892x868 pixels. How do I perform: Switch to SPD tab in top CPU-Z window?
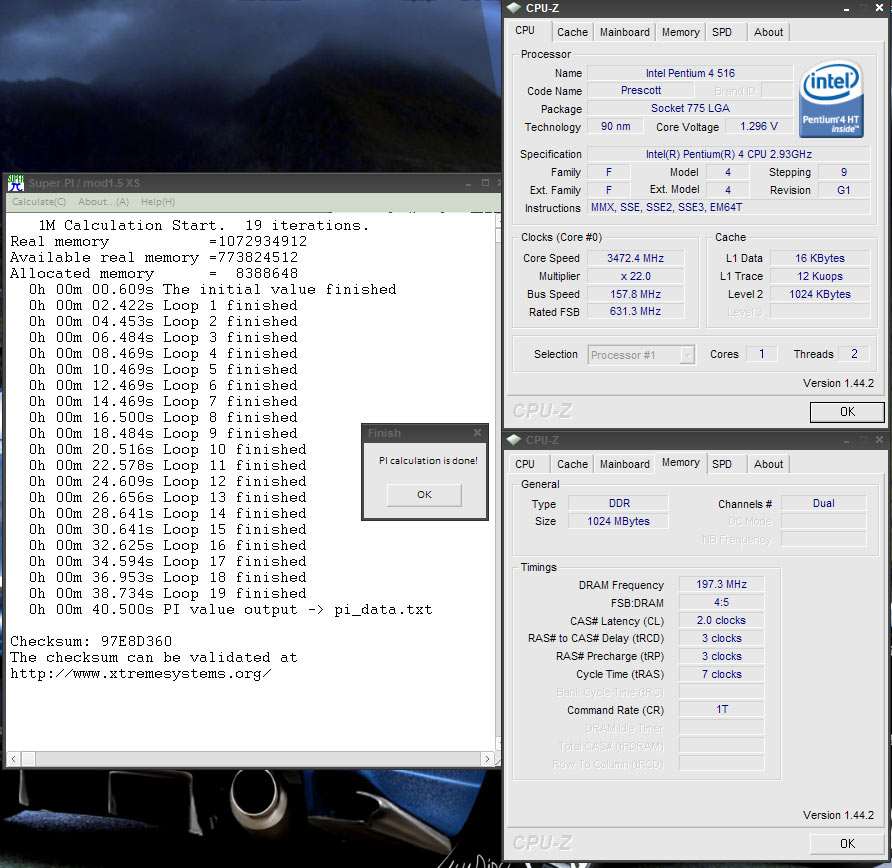pos(722,32)
